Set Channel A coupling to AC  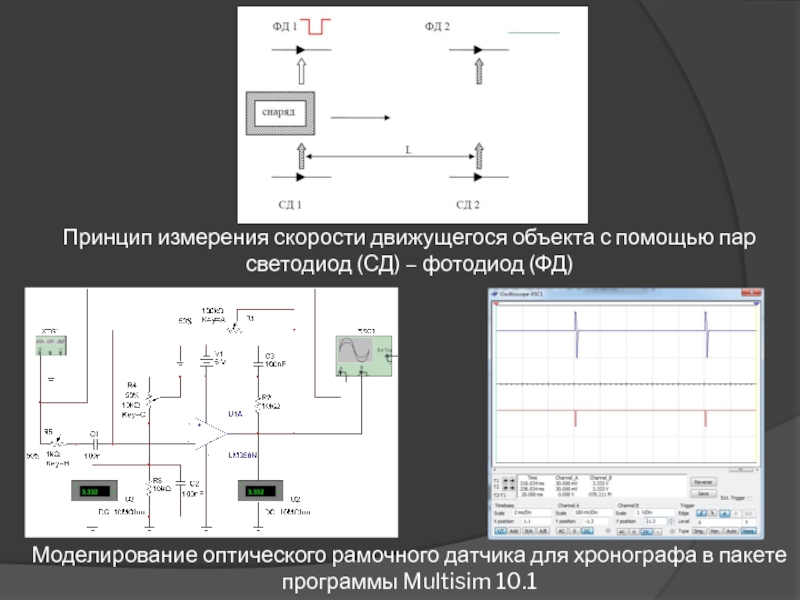click(x=562, y=531)
